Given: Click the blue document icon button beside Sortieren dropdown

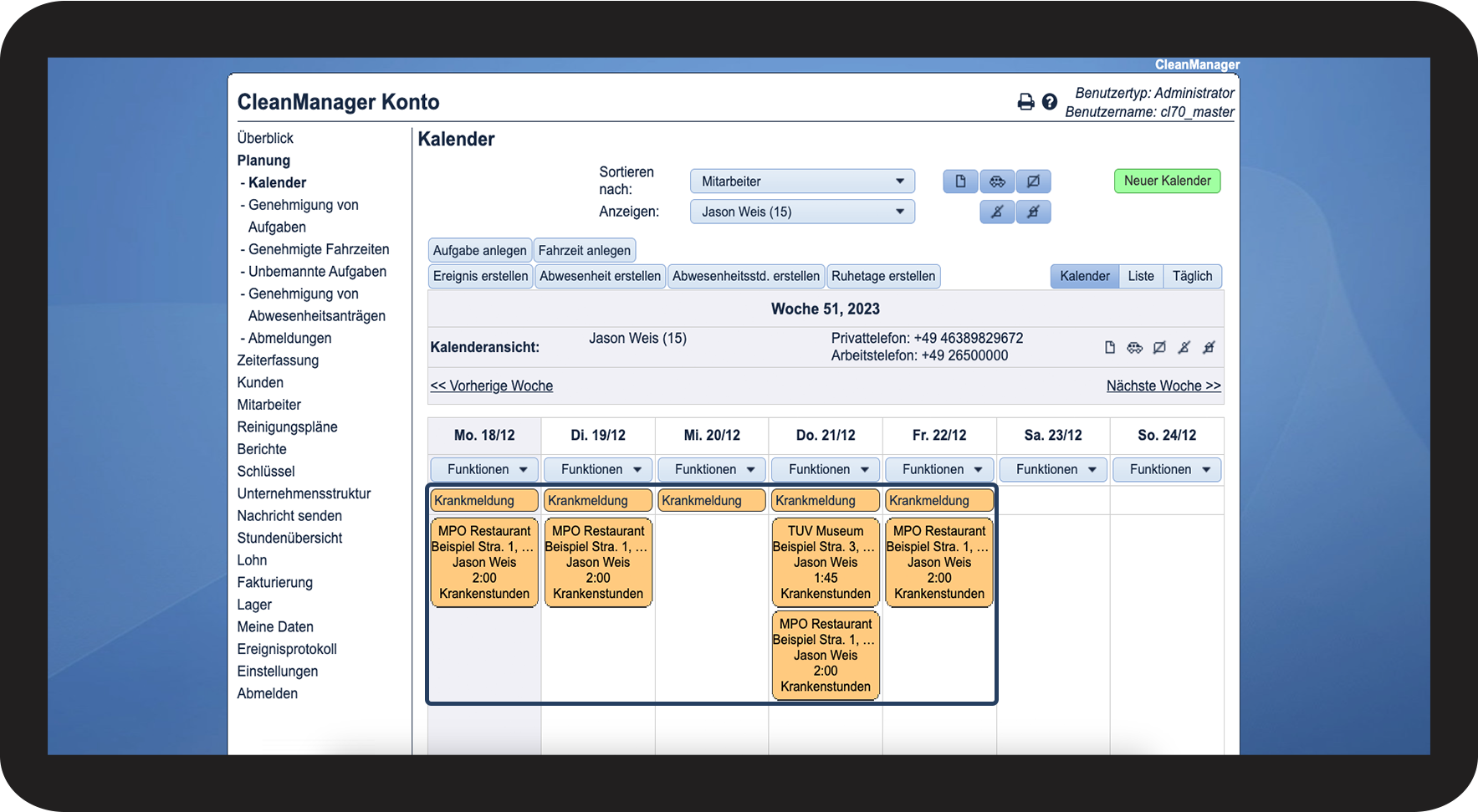Looking at the screenshot, I should 961,181.
